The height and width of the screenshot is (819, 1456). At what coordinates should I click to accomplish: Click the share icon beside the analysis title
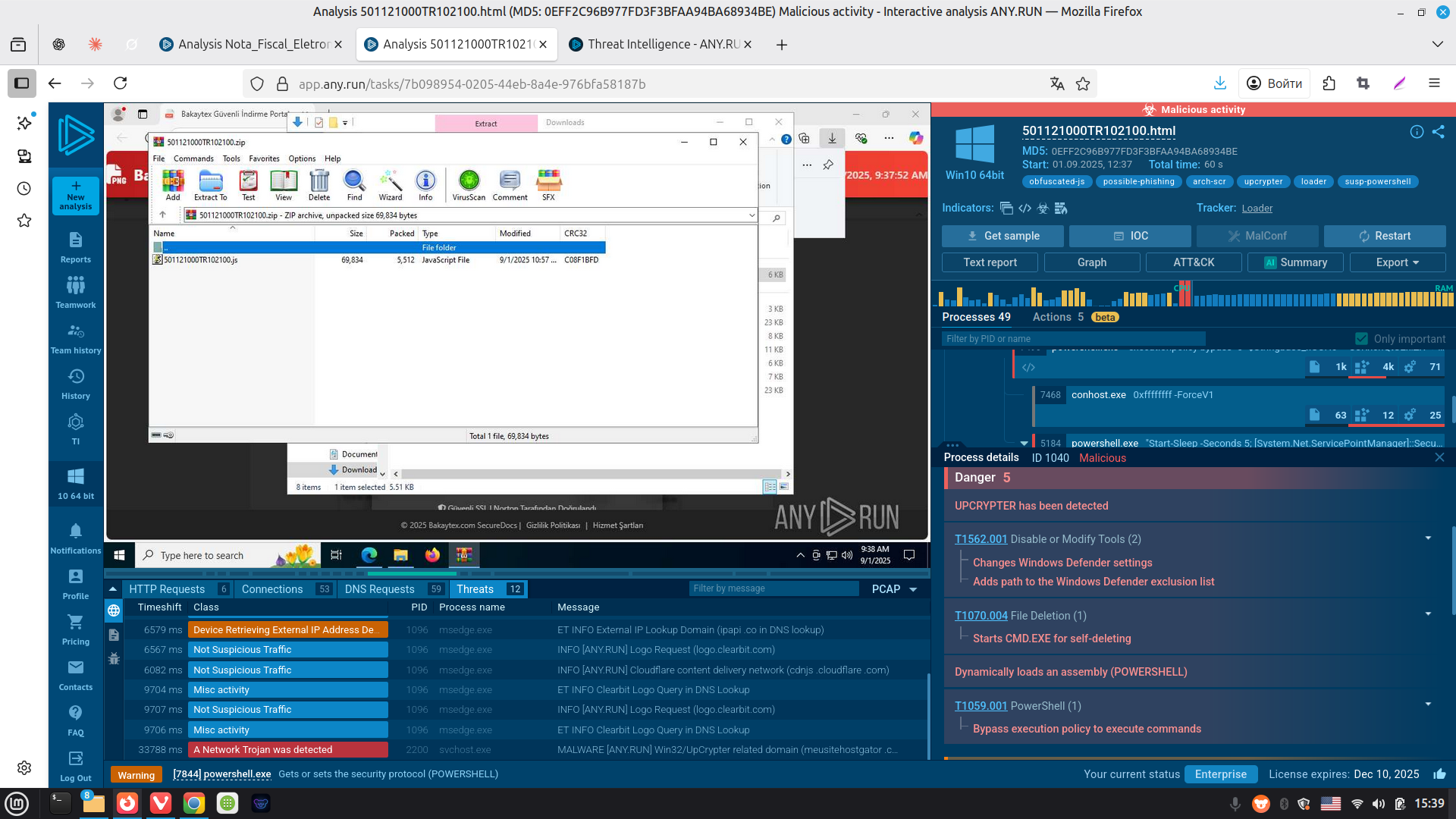1439,132
